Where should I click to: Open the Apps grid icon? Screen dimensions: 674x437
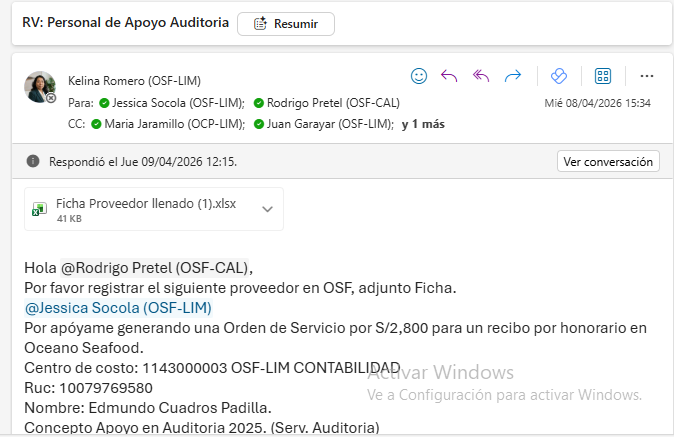[x=603, y=76]
